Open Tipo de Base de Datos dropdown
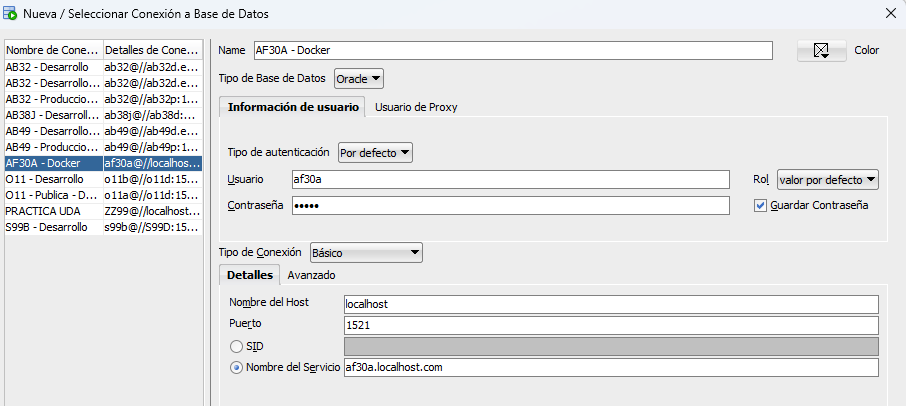The image size is (906, 406). coord(359,78)
